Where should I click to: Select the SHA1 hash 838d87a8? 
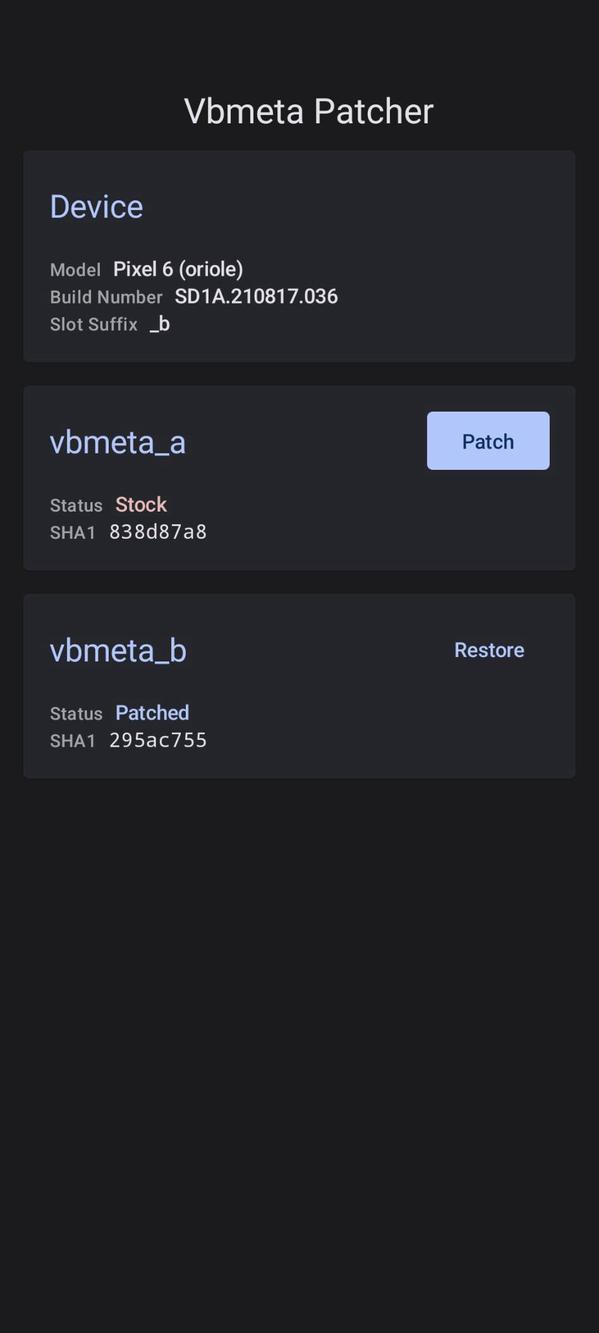[157, 532]
